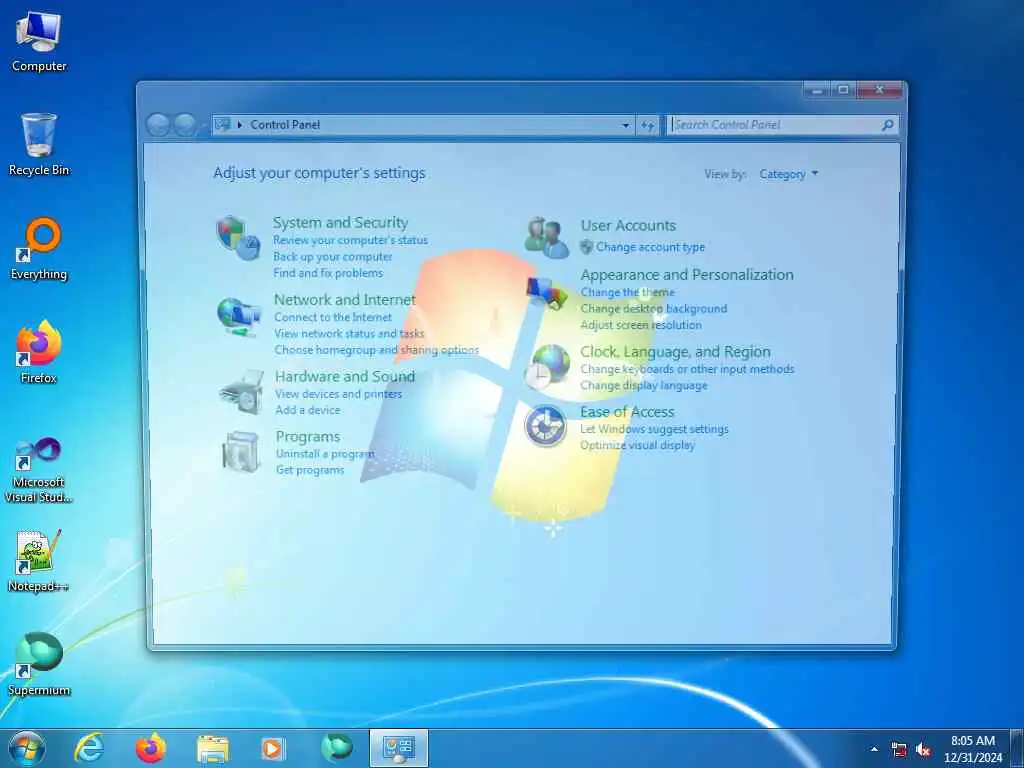Open the View by Category dropdown
This screenshot has height=768, width=1024.
788,174
